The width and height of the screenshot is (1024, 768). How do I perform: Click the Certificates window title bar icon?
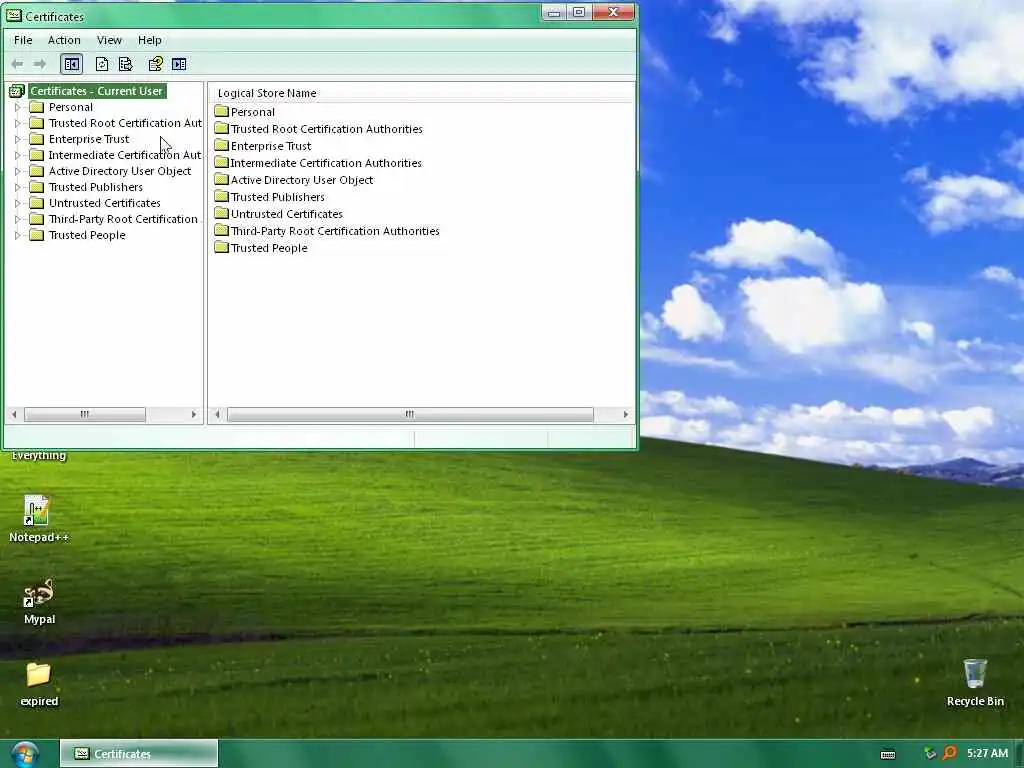pyautogui.click(x=14, y=15)
